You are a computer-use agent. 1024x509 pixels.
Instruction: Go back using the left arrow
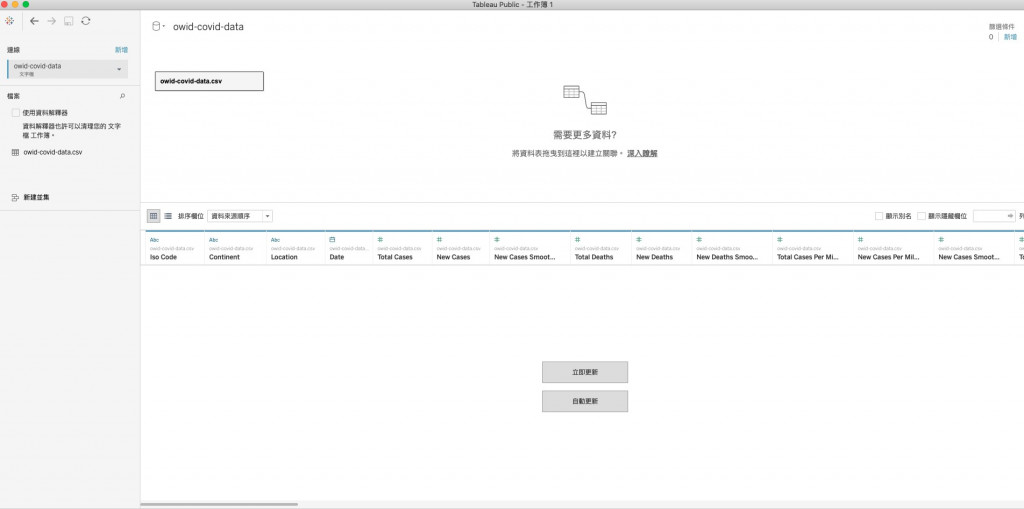[34, 21]
